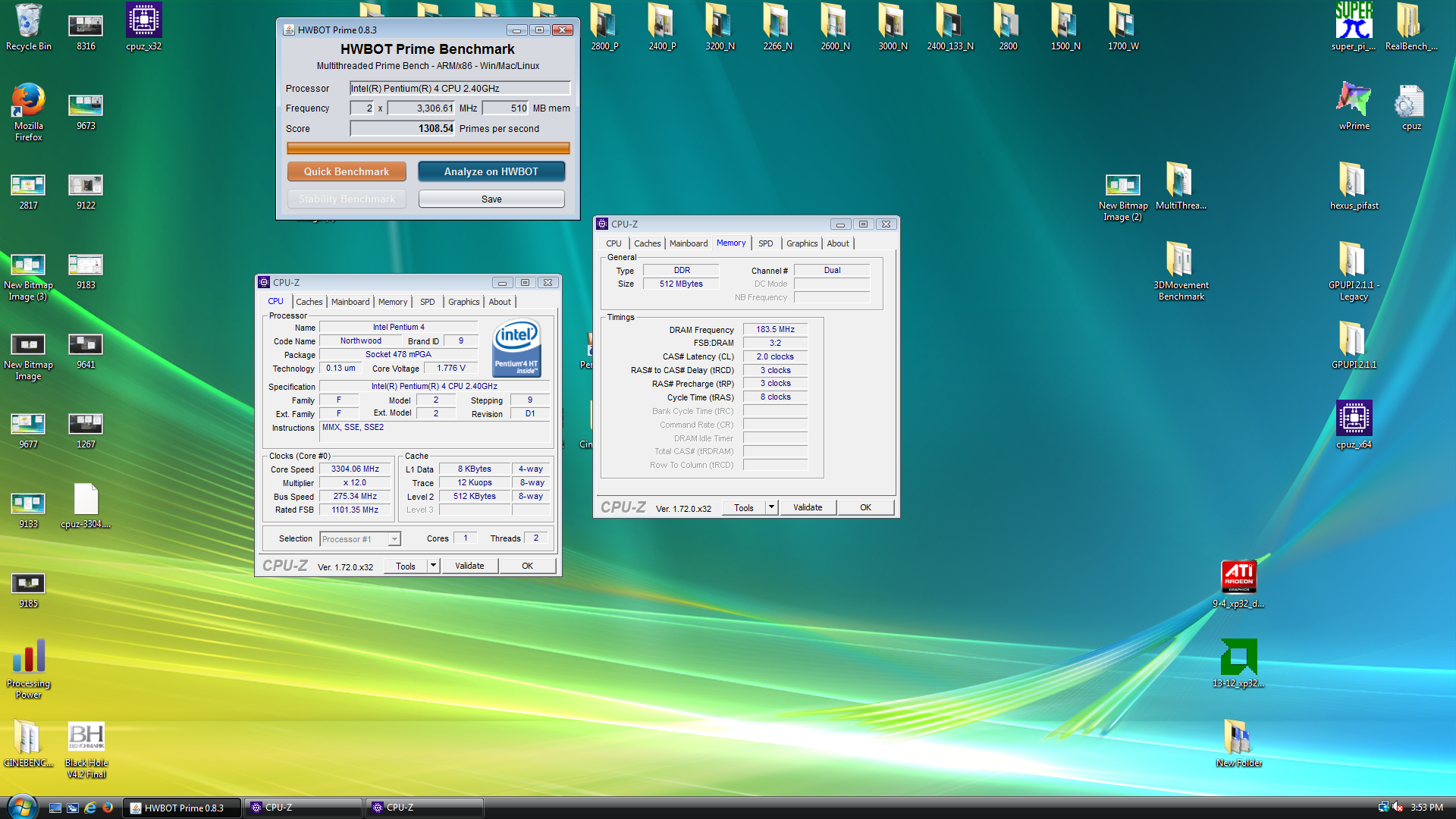Screen dimensions: 1456x819
Task: Launch the cpuz_x32 desktop shortcut
Action: click(143, 27)
